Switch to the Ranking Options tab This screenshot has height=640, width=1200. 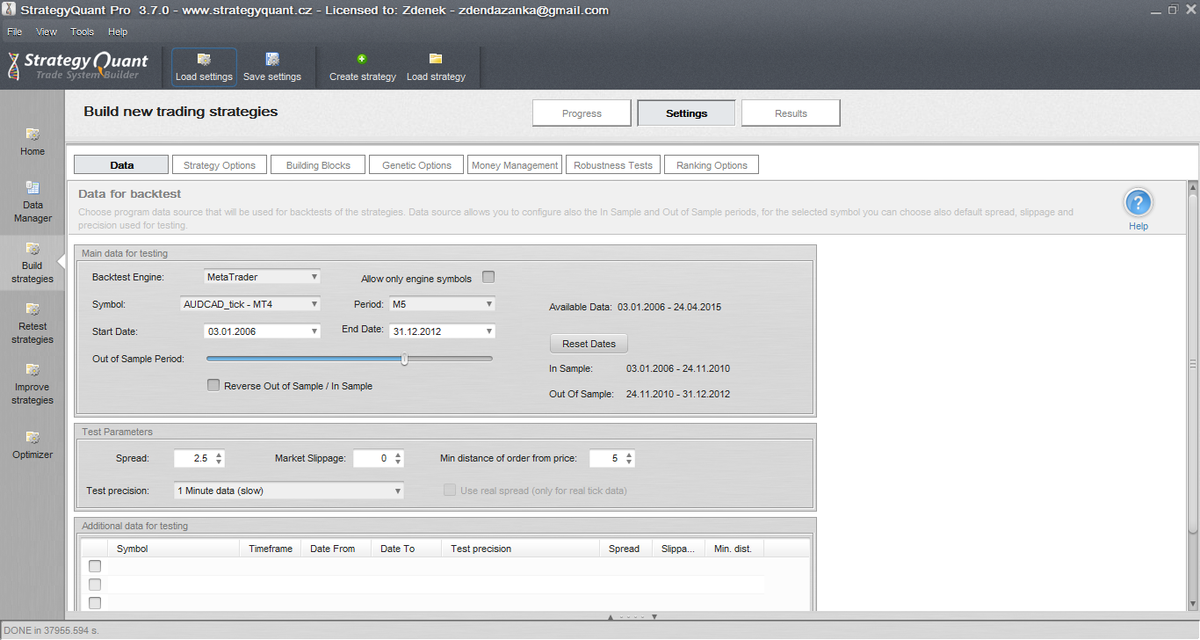pyautogui.click(x=711, y=165)
